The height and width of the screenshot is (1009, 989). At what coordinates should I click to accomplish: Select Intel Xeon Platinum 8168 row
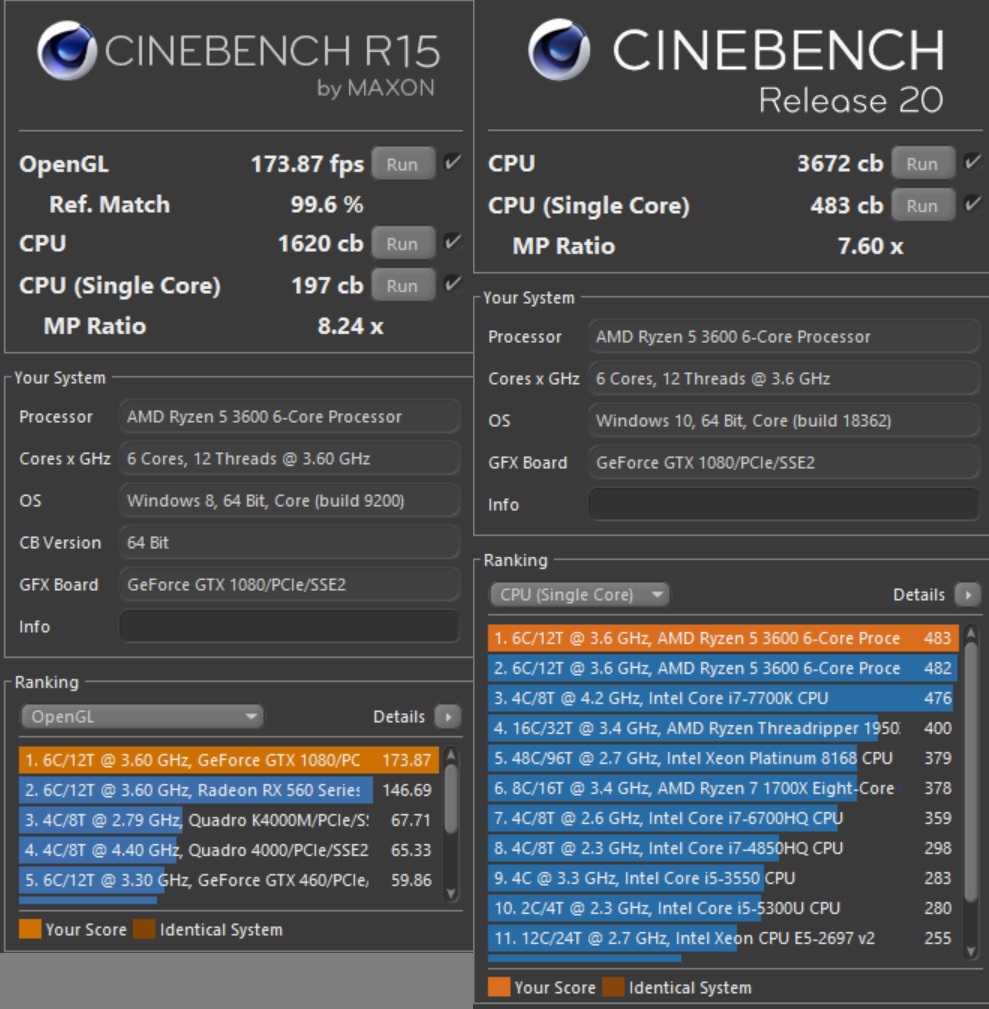[x=723, y=758]
